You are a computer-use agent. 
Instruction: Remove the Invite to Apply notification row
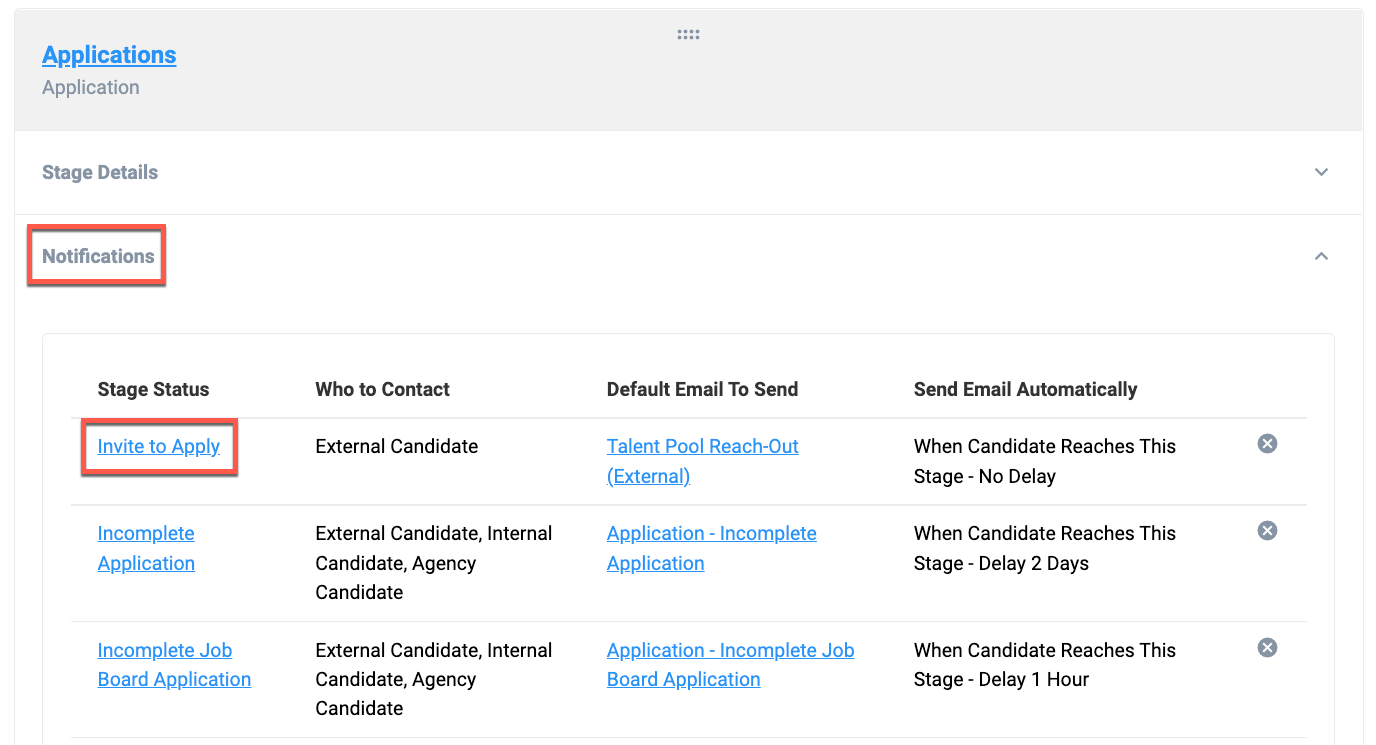click(1267, 444)
